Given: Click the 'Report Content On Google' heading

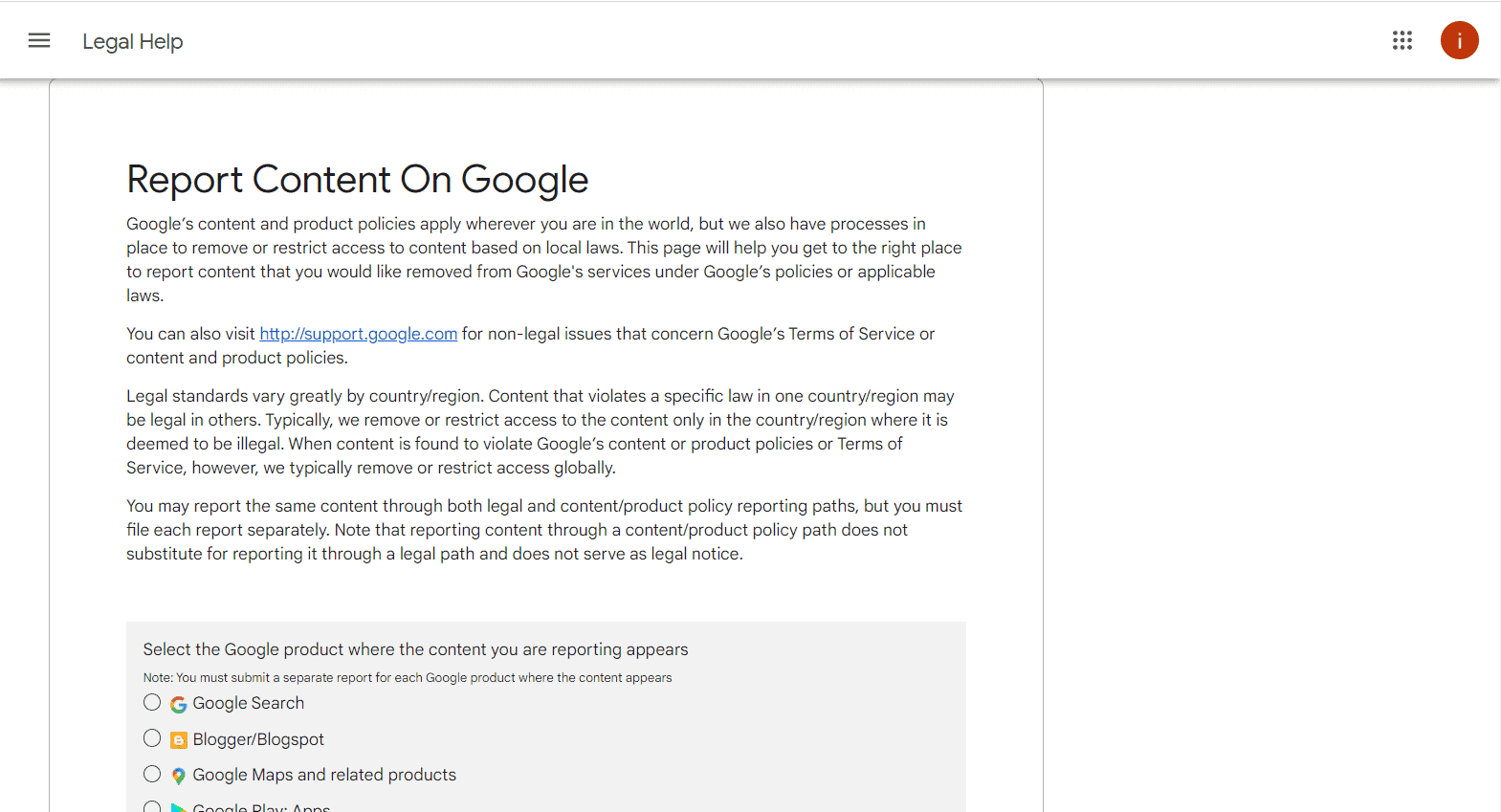Looking at the screenshot, I should coord(357,180).
